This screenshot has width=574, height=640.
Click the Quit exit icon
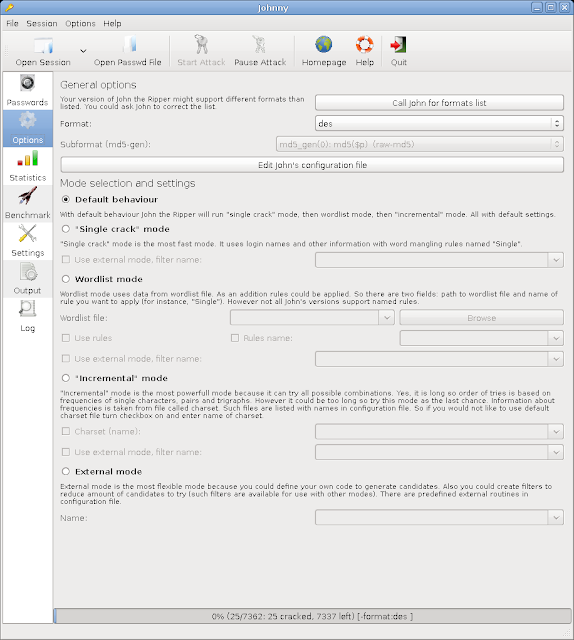coord(398,44)
